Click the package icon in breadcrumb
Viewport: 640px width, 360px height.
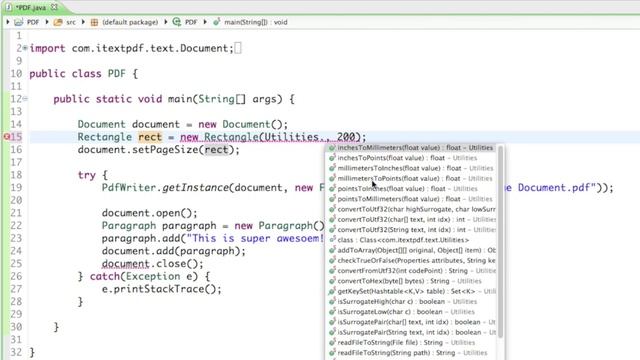click(94, 22)
